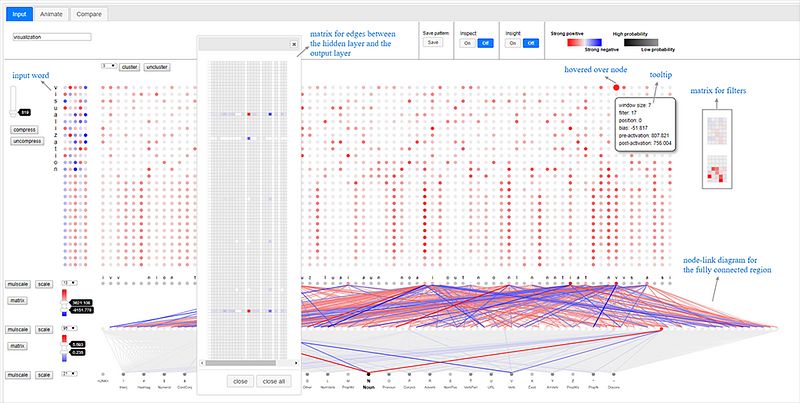Screen dimensions: 800x403
Task: Open the dropdown beside the bottom scale button
Action: tap(67, 373)
